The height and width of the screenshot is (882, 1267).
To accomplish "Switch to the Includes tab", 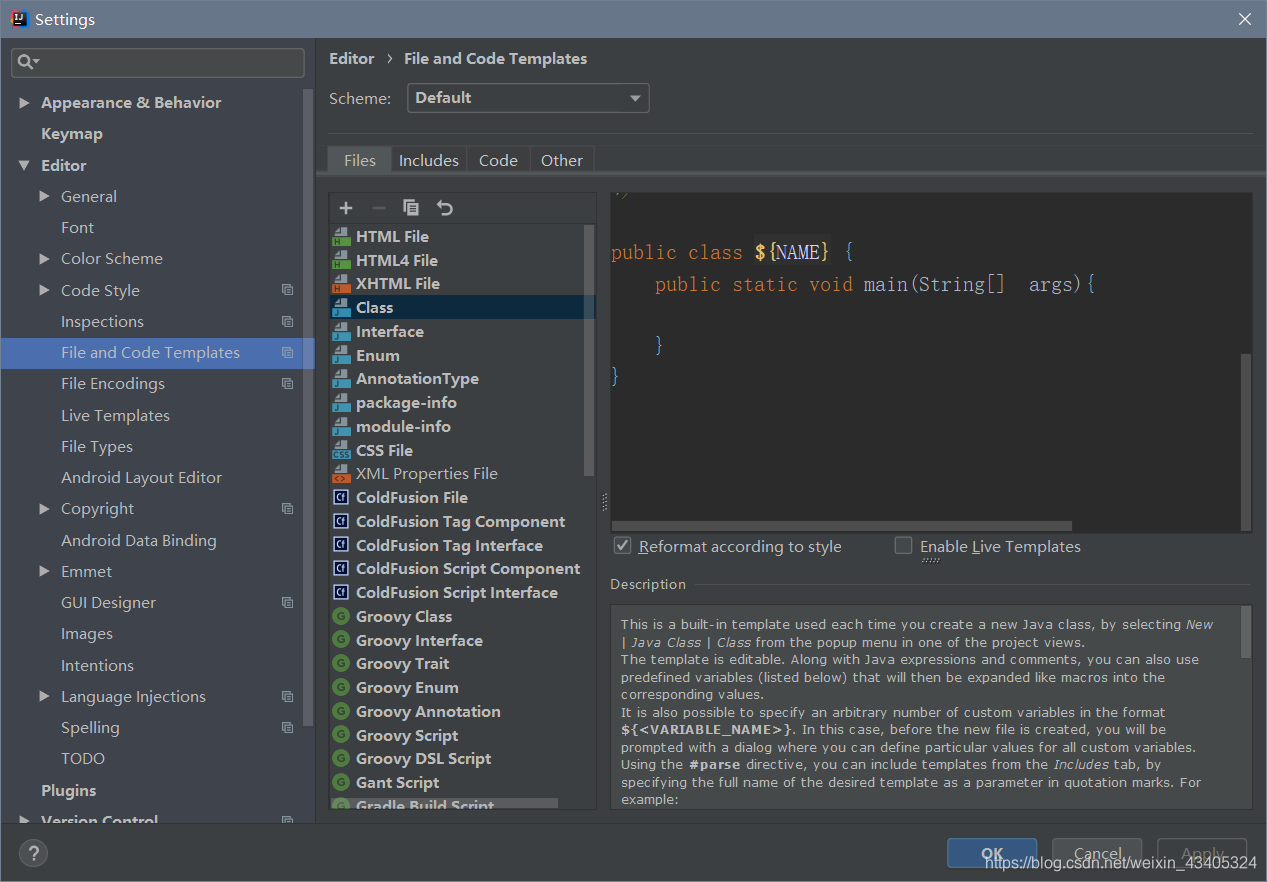I will point(429,160).
